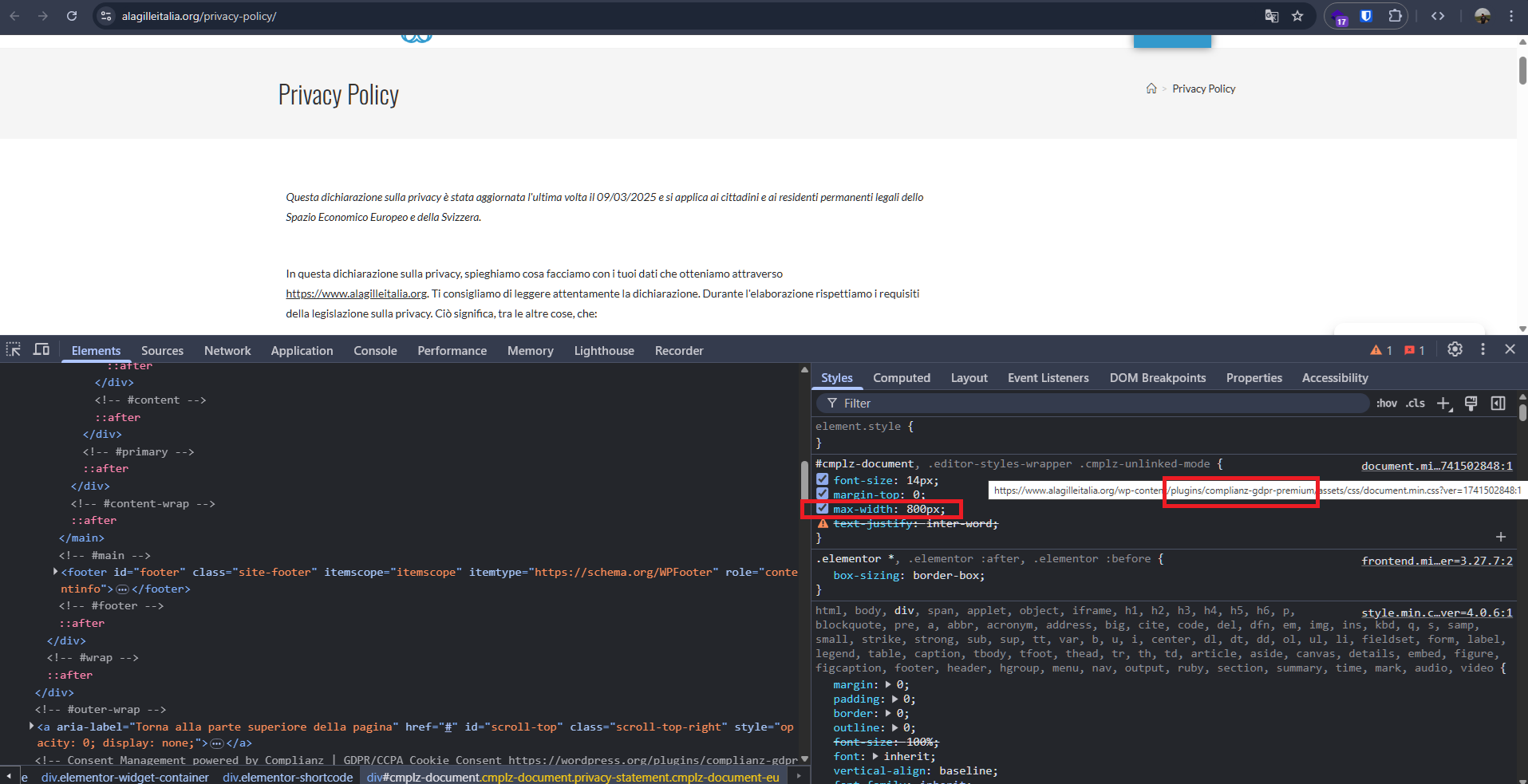Select div.elementor-shortcode in breadcrumb bar

click(287, 777)
